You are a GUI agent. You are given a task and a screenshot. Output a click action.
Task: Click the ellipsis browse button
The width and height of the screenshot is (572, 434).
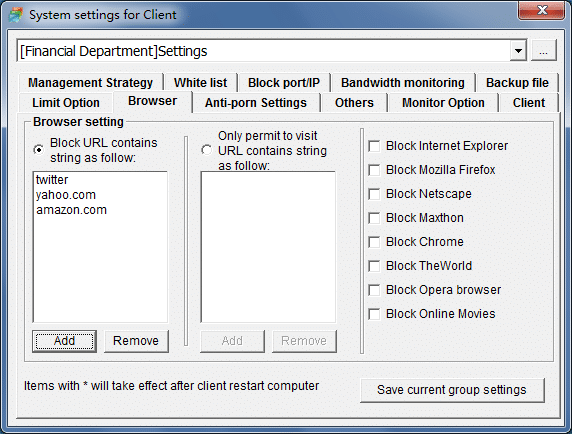[x=544, y=50]
